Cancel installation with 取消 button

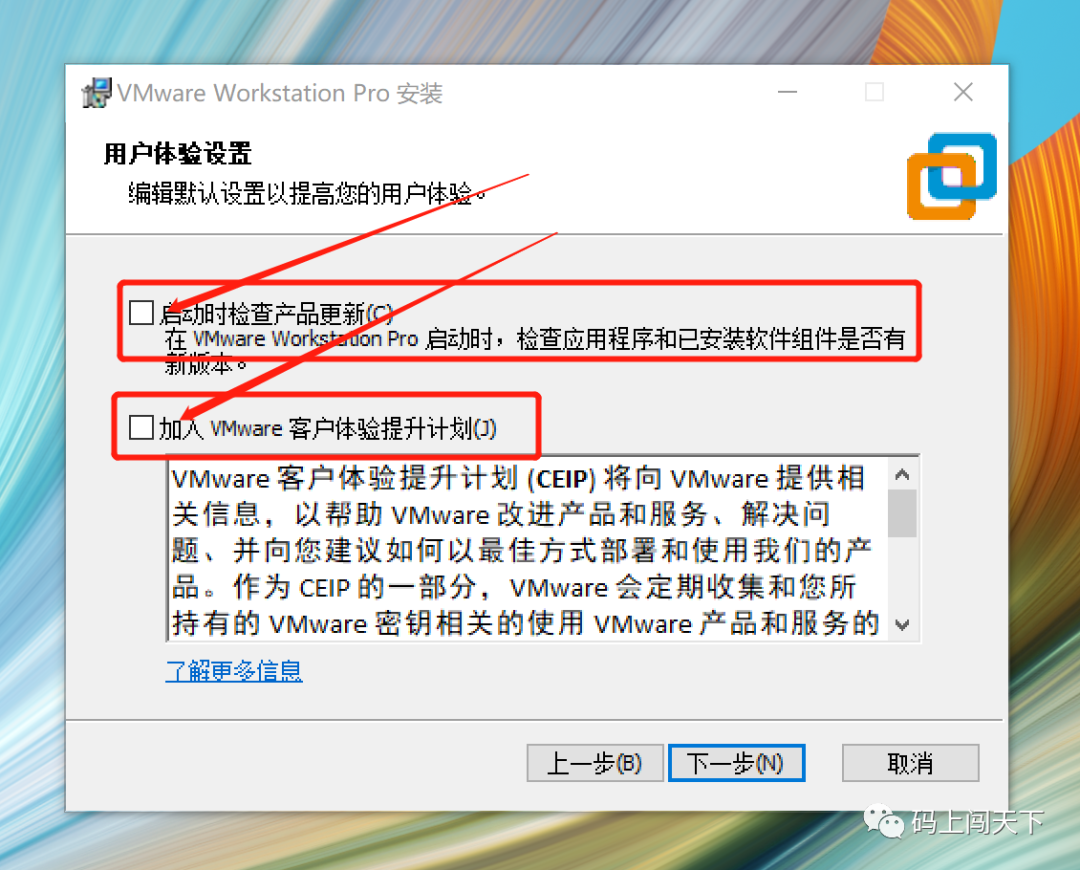click(x=911, y=763)
